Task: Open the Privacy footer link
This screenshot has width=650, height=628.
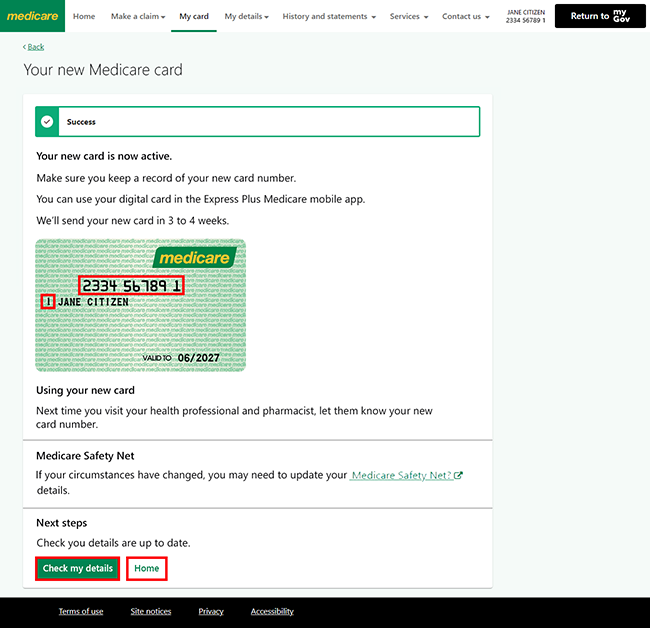Action: click(211, 611)
